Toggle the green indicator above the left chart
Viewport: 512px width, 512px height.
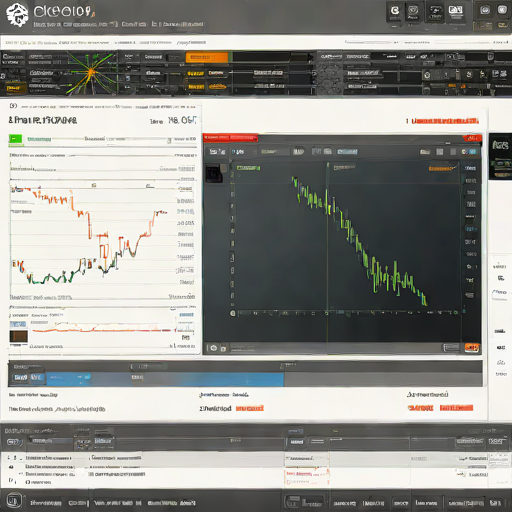pyautogui.click(x=16, y=139)
